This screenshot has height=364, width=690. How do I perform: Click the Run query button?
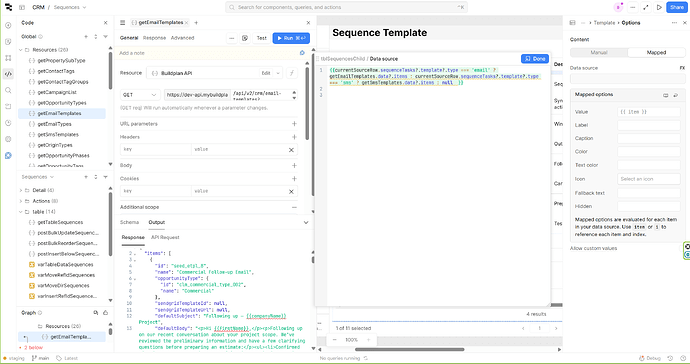[291, 38]
